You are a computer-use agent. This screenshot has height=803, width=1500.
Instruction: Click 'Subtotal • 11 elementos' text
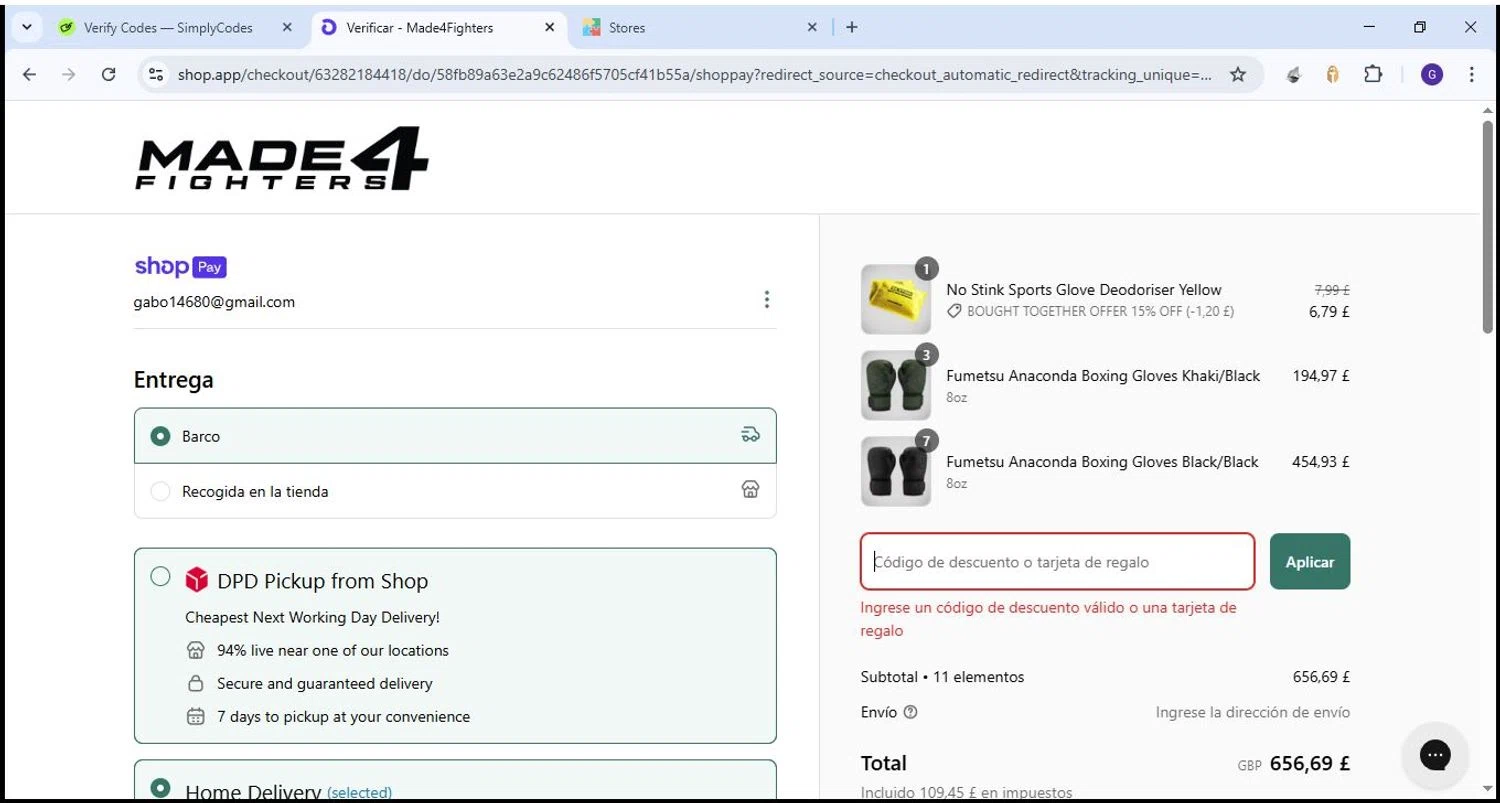pos(942,677)
